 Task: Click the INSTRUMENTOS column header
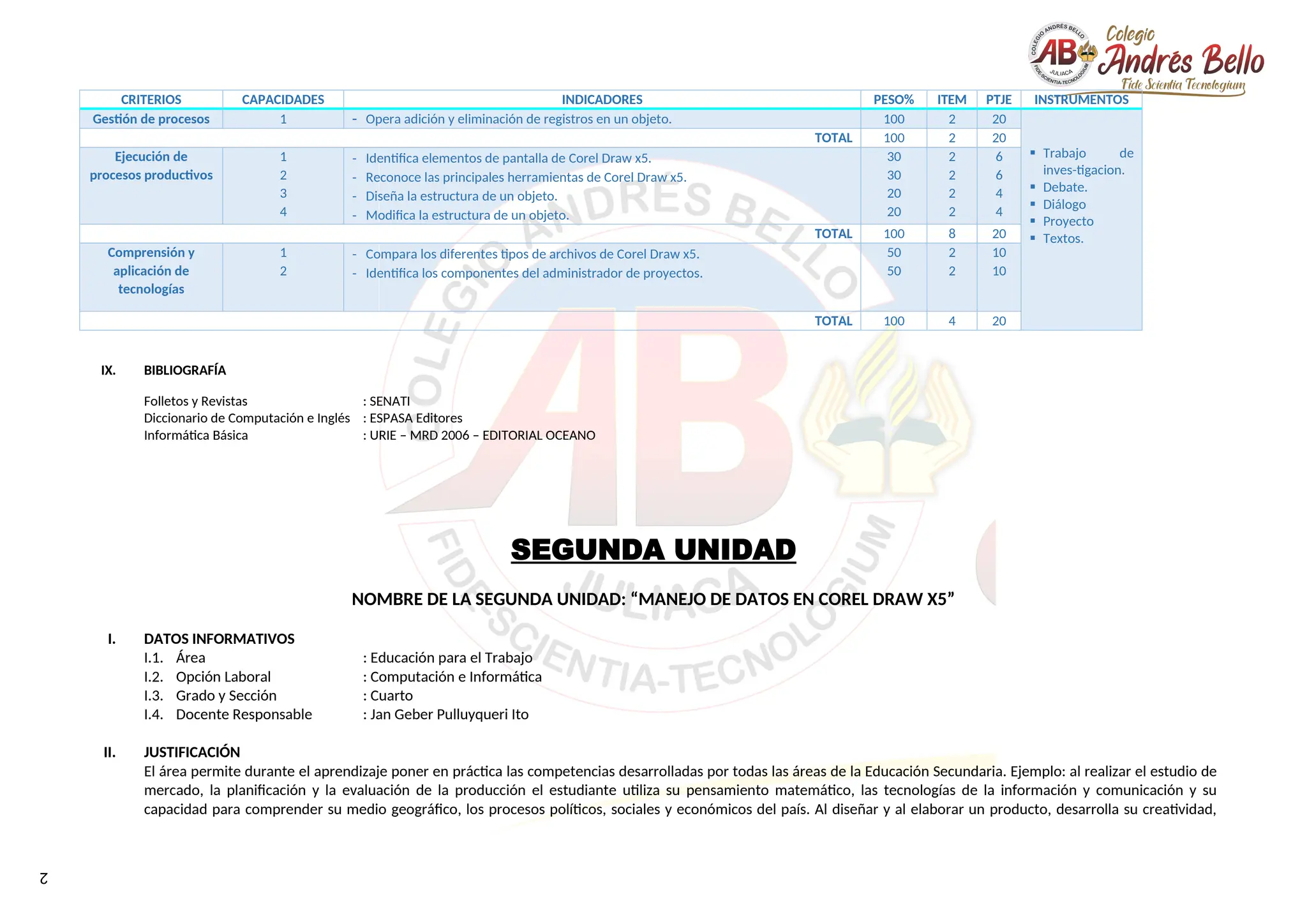pyautogui.click(x=1081, y=100)
